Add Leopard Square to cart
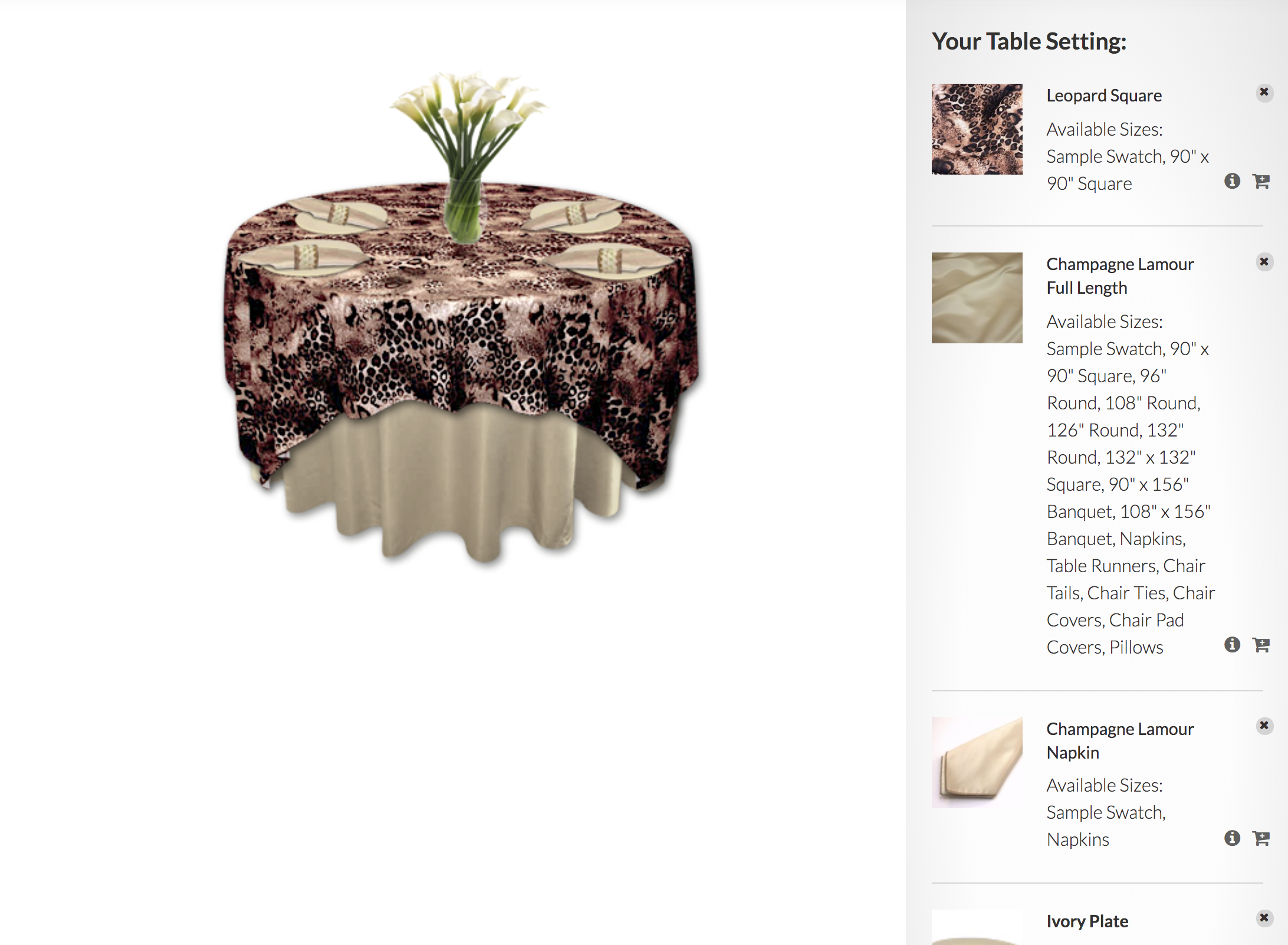 pos(1261,181)
